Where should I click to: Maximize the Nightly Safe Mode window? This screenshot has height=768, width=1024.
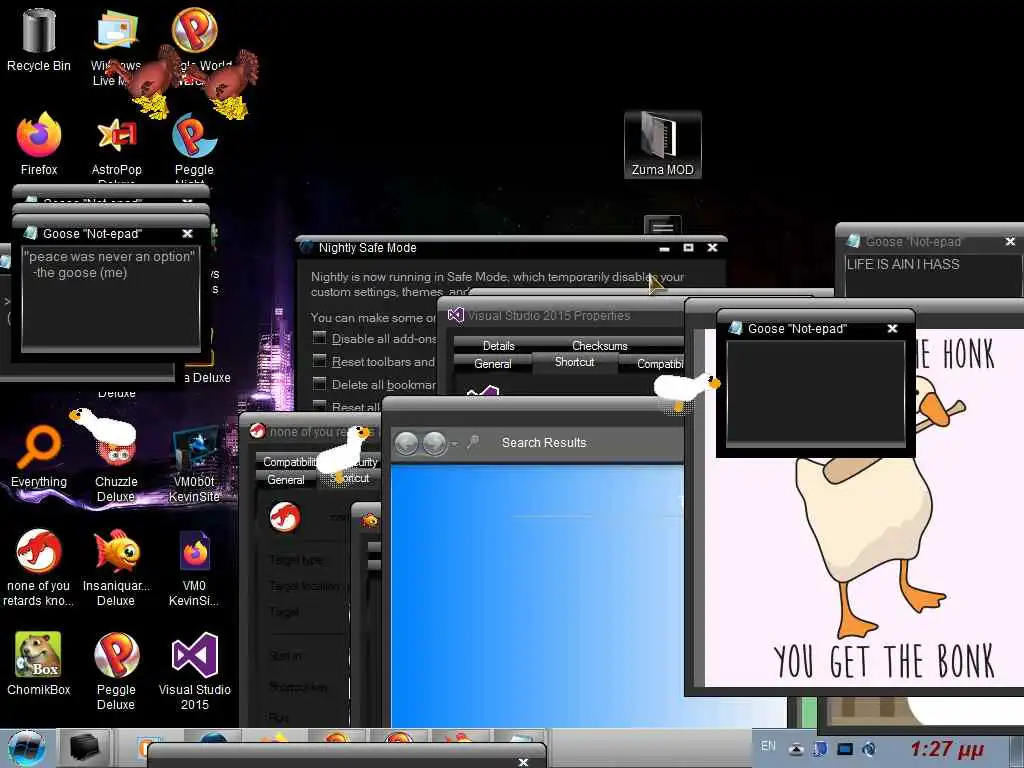(688, 248)
